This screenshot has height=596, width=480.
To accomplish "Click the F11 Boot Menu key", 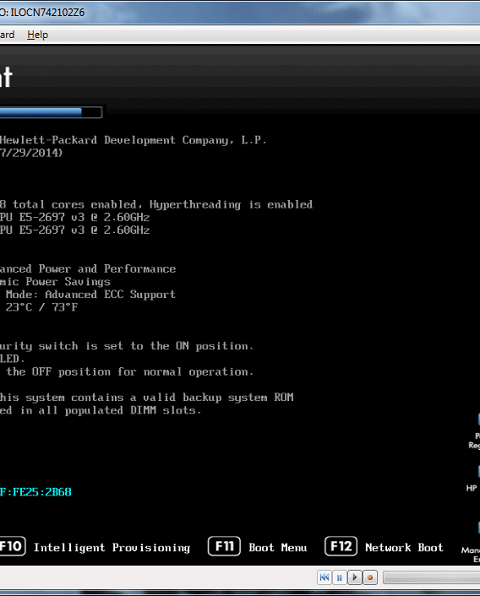I will pos(224,546).
